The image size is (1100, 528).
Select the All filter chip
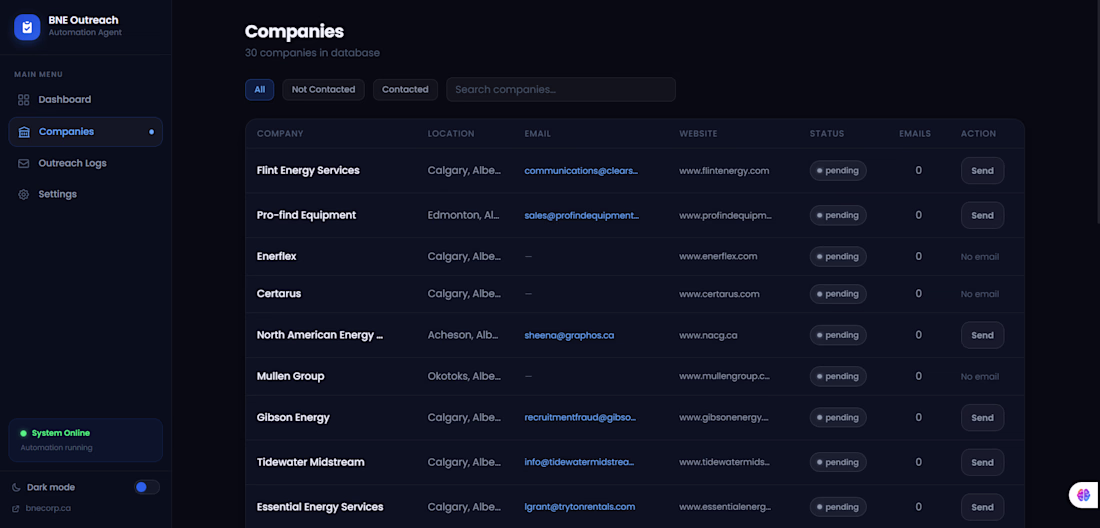(x=259, y=90)
